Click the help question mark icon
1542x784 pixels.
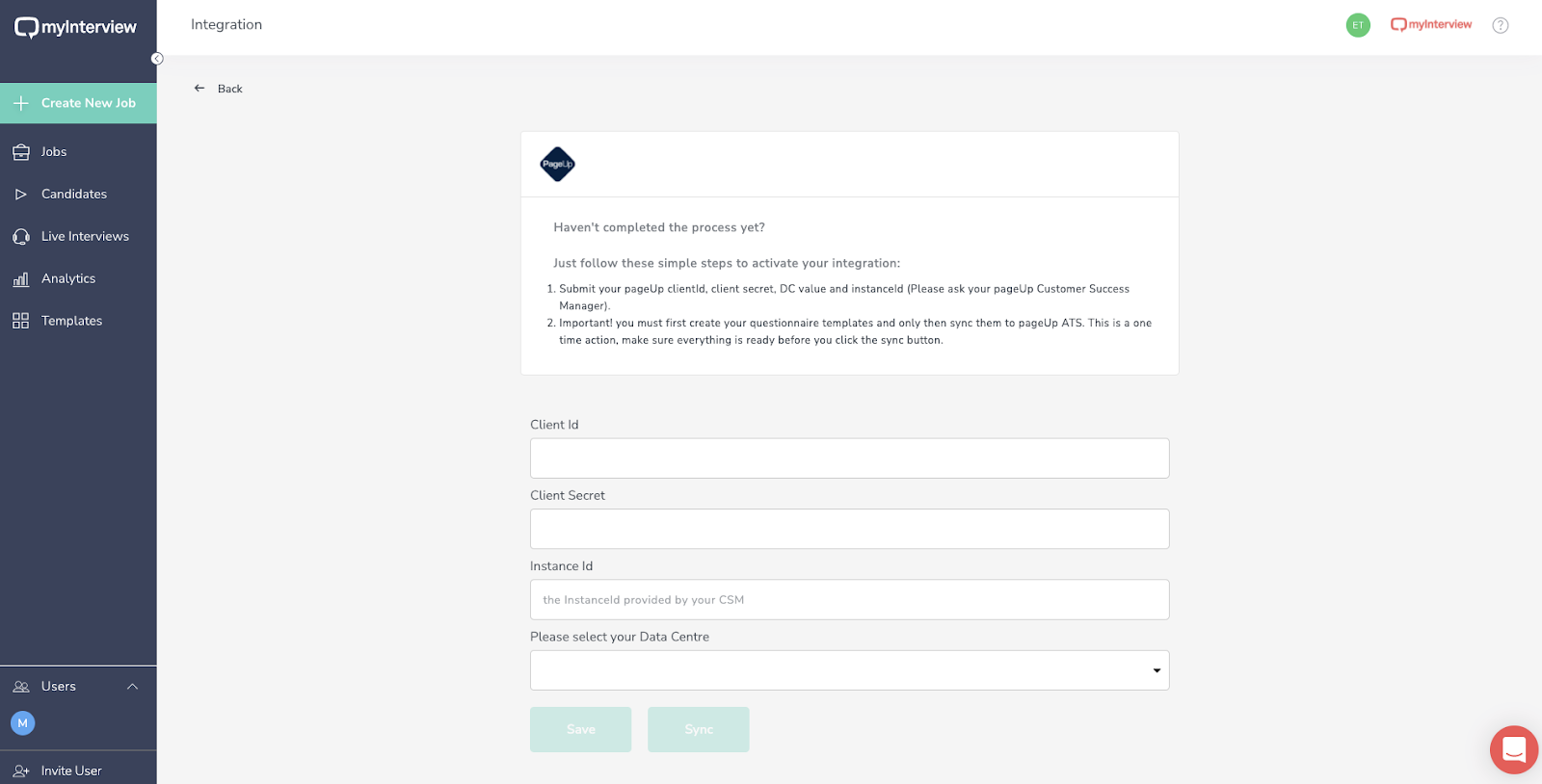1501,25
